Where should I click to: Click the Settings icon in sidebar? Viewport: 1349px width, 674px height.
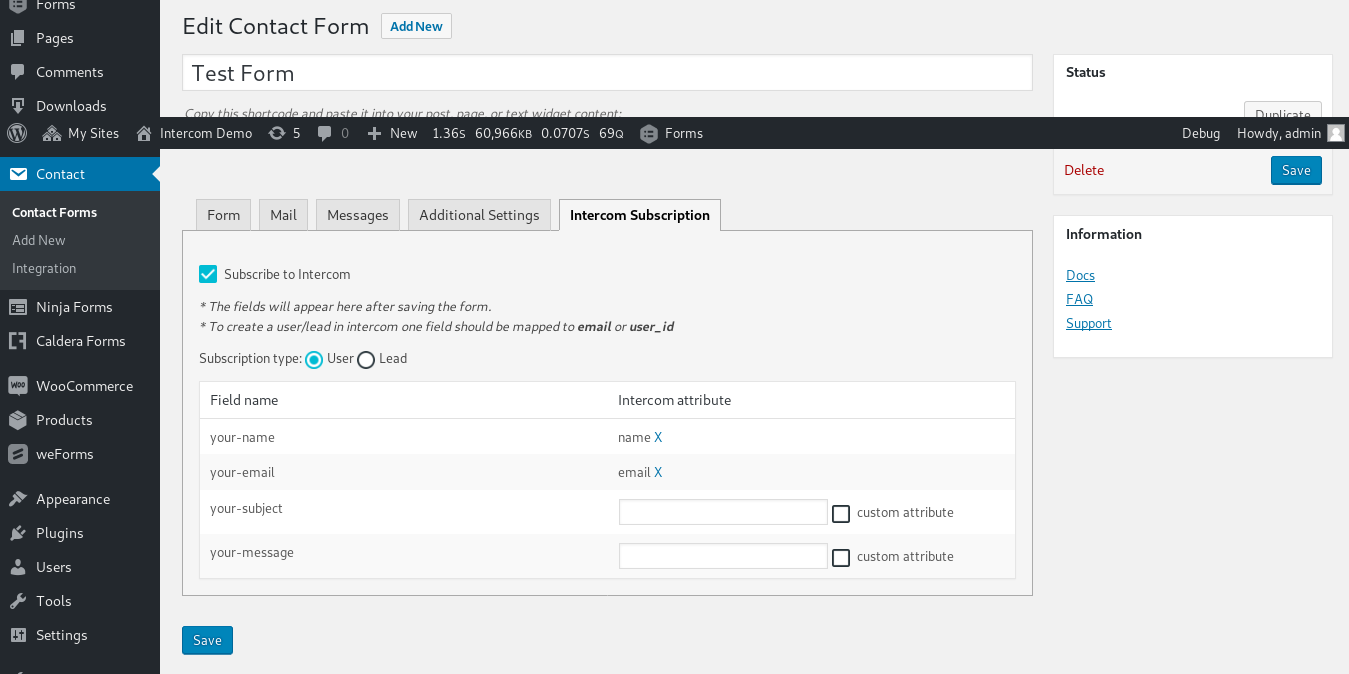(17, 635)
